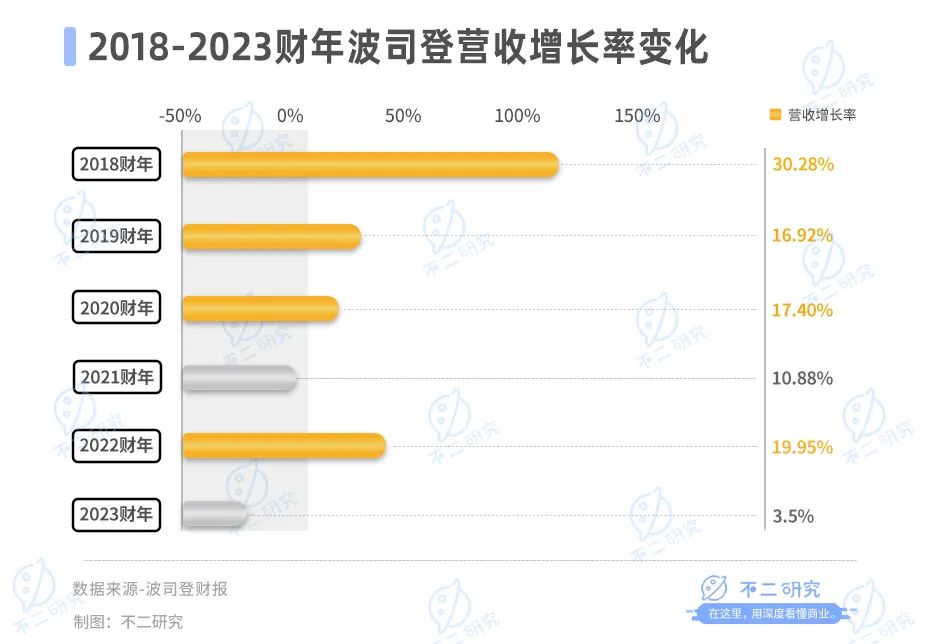
Task: Choose the 2021财年 label box
Action: [x=117, y=378]
